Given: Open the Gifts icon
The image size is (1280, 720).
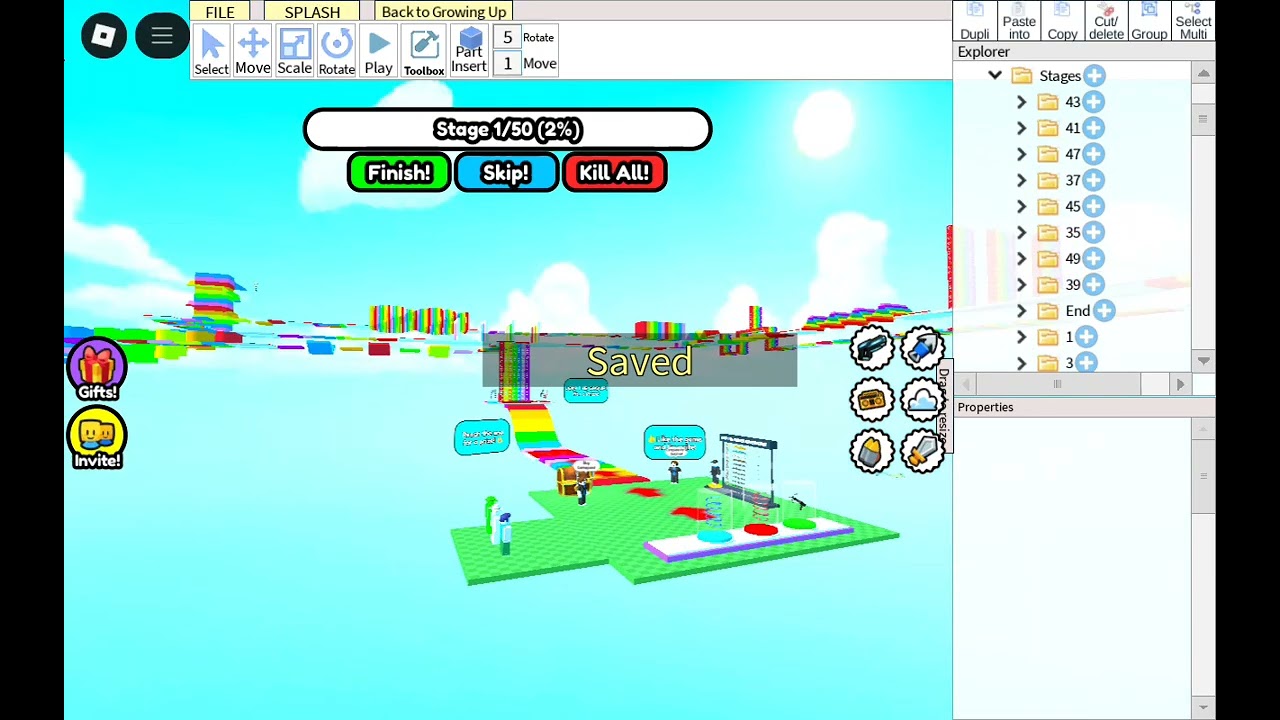Looking at the screenshot, I should [x=97, y=369].
